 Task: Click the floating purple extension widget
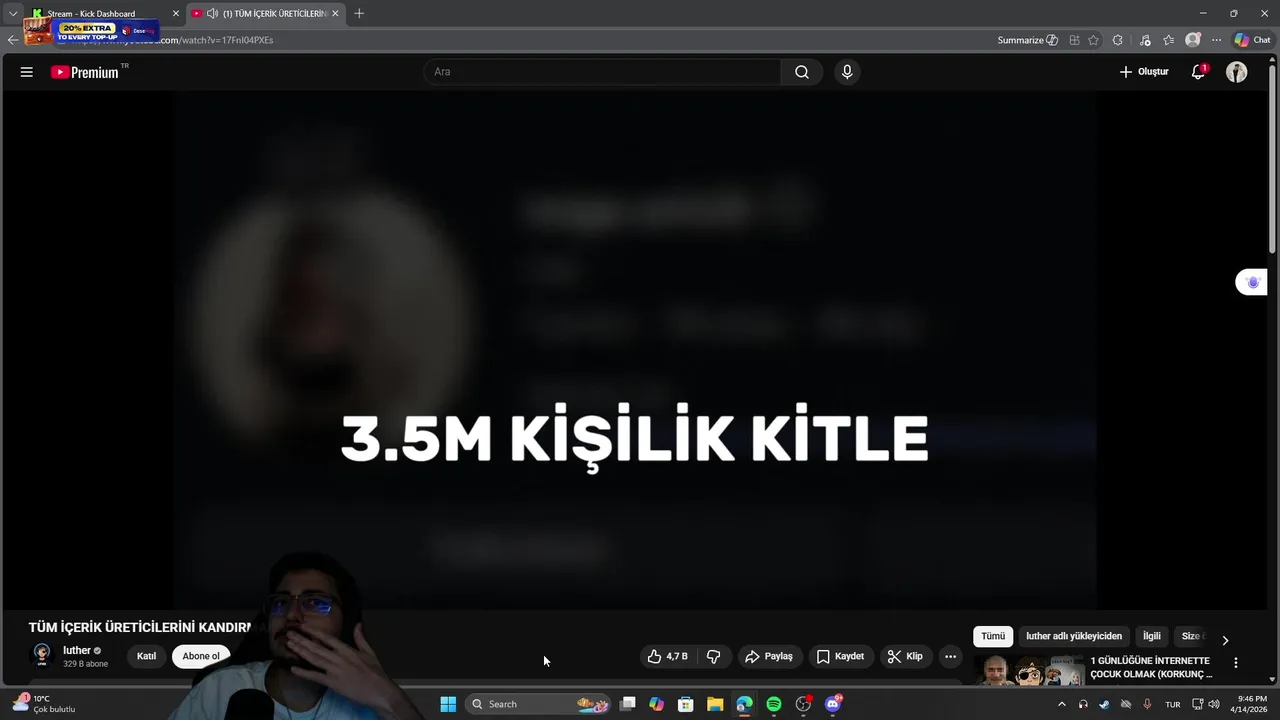click(1252, 283)
